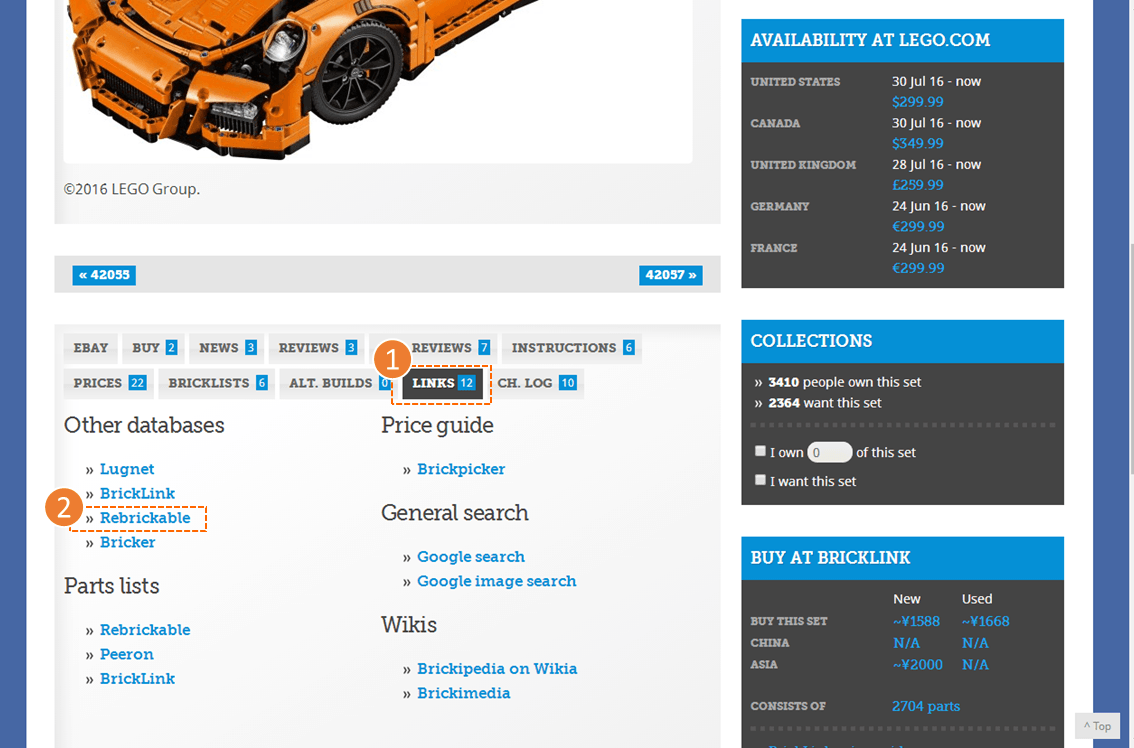Open Rebrickable under Parts lists
This screenshot has width=1134, height=748.
pyautogui.click(x=145, y=630)
